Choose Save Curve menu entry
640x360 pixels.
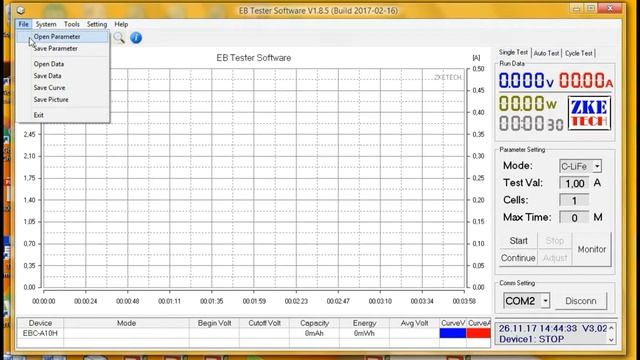point(63,87)
